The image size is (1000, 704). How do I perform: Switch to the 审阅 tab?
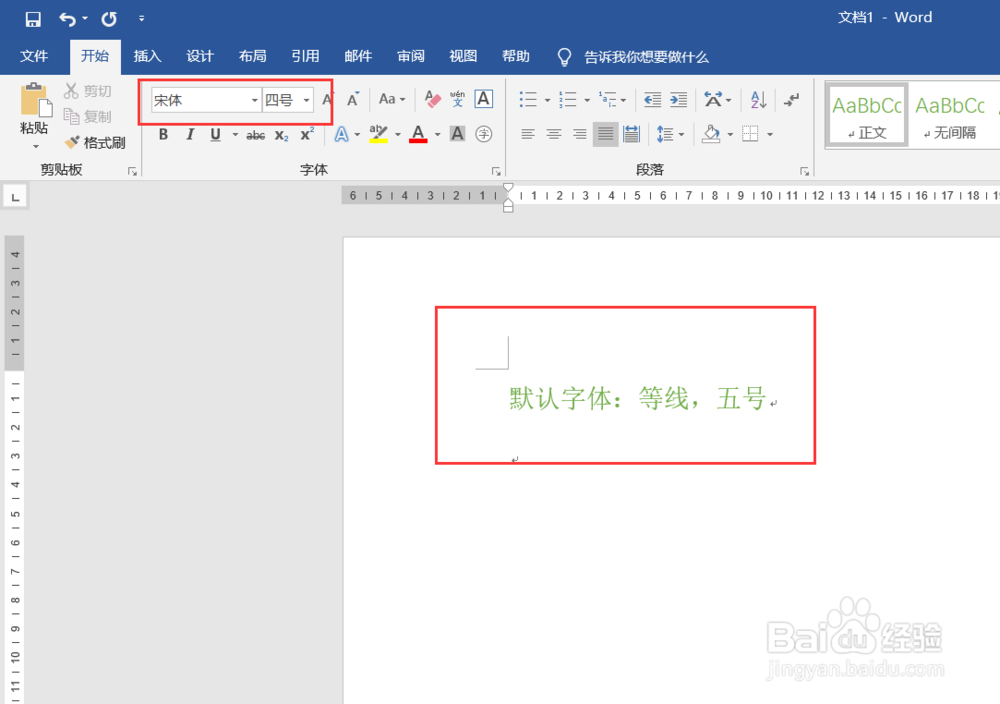pos(411,56)
